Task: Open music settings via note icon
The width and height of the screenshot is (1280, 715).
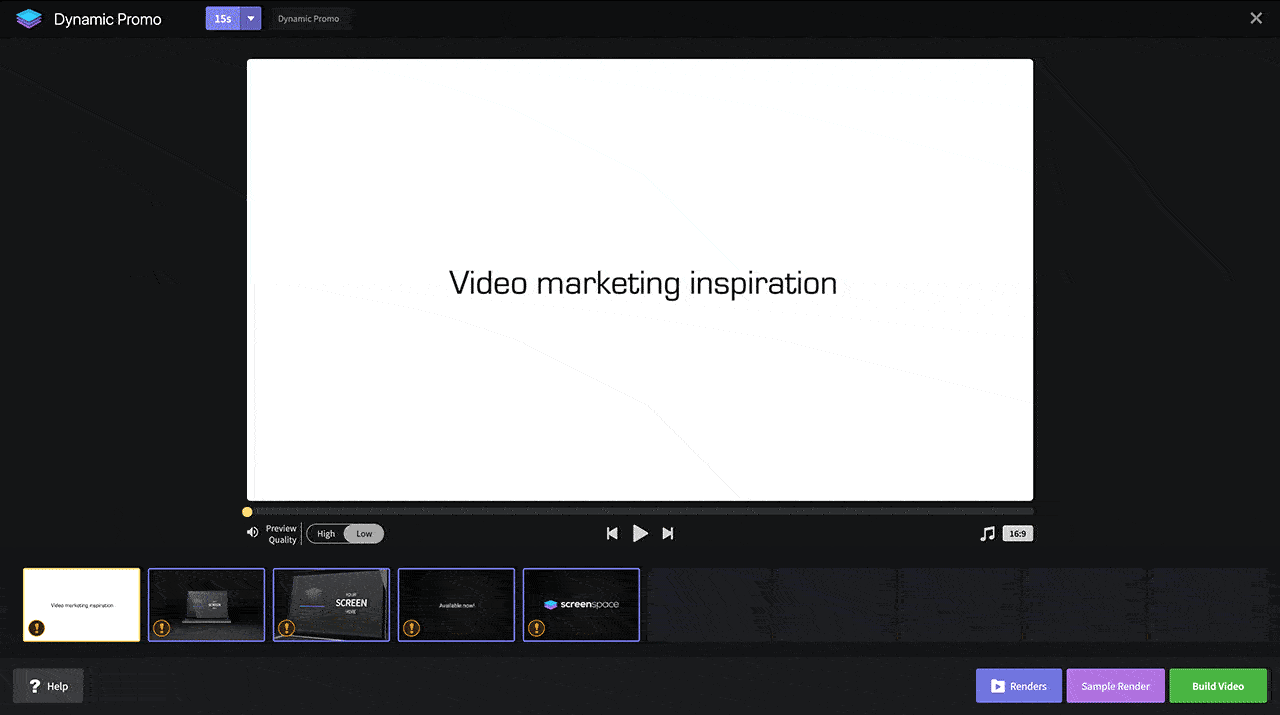Action: click(987, 534)
